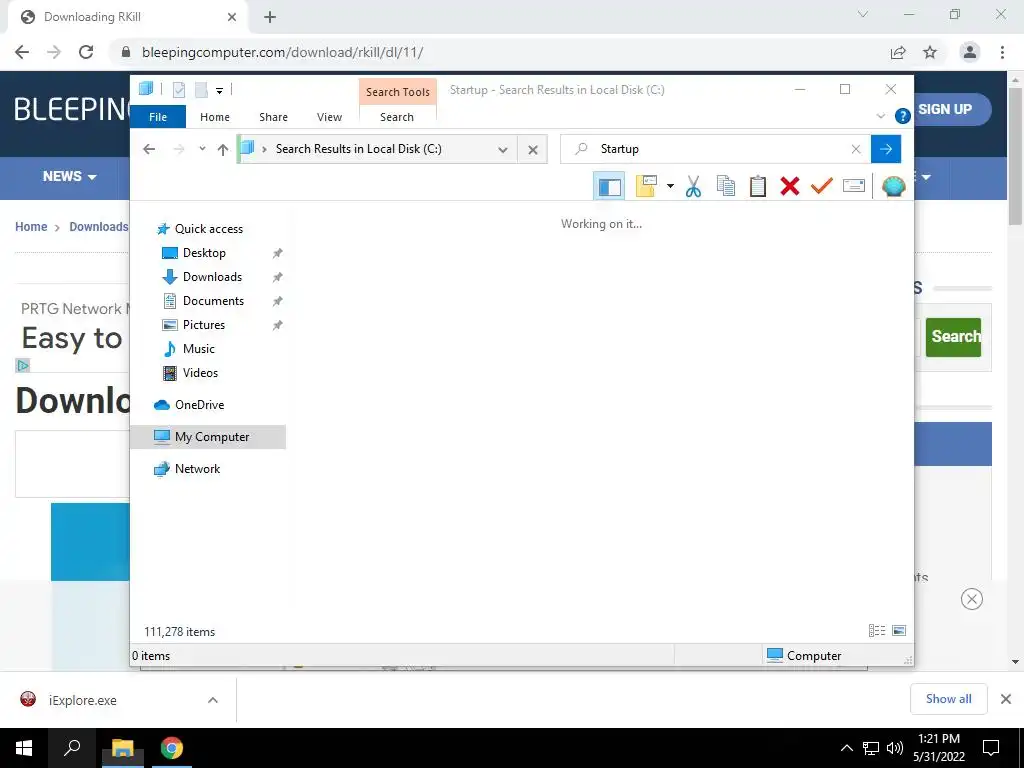Clear the Startup search text with X
This screenshot has width=1024, height=768.
tap(856, 150)
